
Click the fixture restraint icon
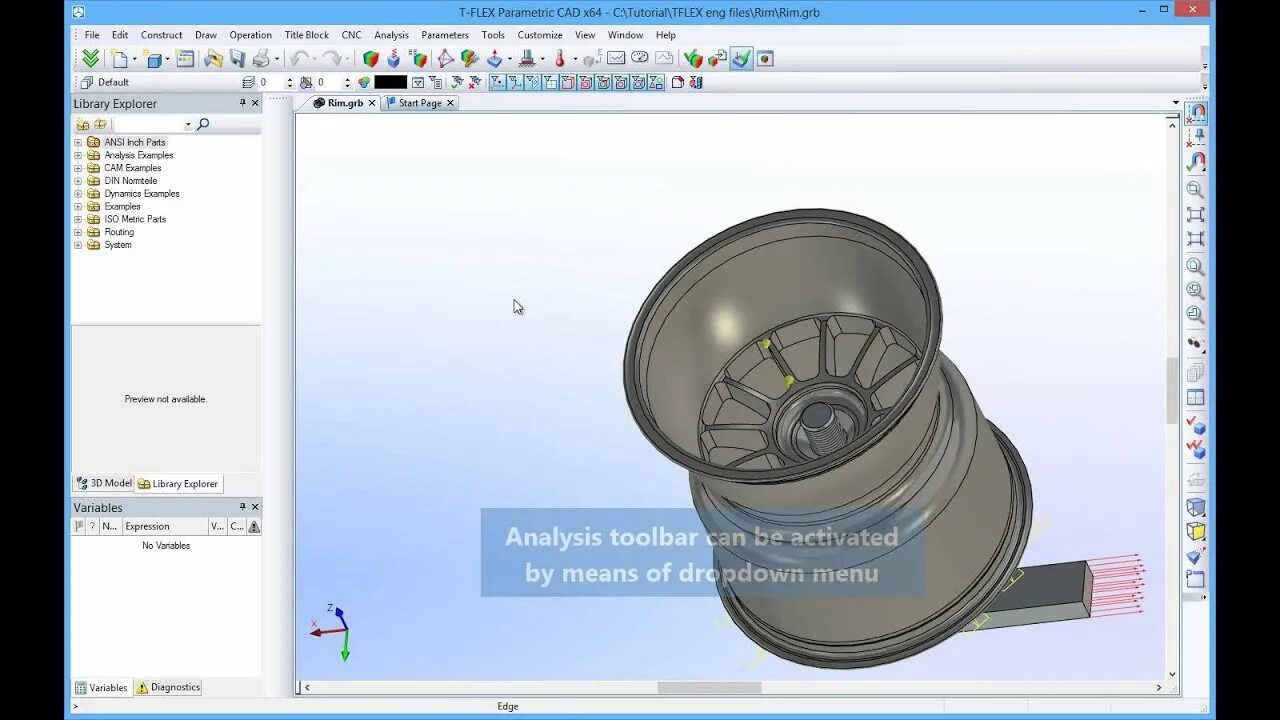528,58
